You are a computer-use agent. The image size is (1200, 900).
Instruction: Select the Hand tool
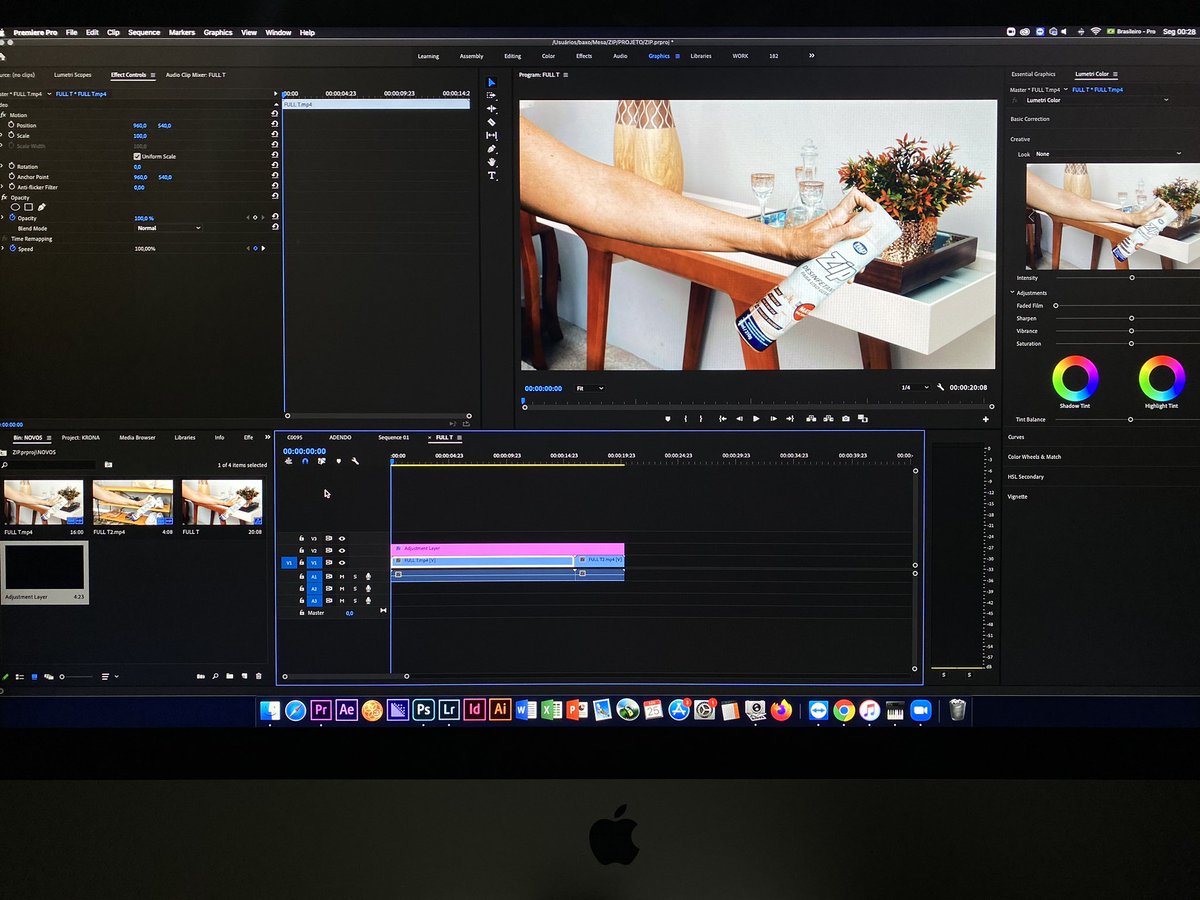click(x=491, y=162)
